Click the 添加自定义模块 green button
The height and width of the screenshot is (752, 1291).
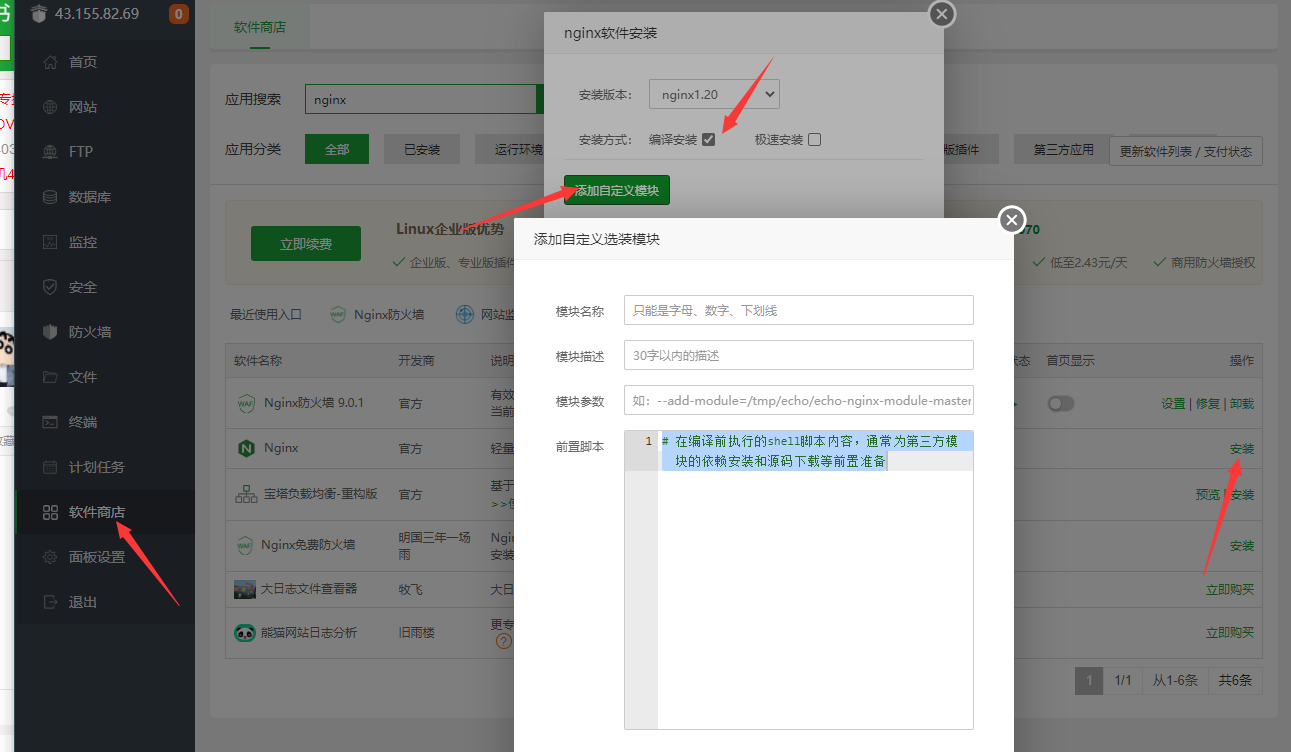617,190
